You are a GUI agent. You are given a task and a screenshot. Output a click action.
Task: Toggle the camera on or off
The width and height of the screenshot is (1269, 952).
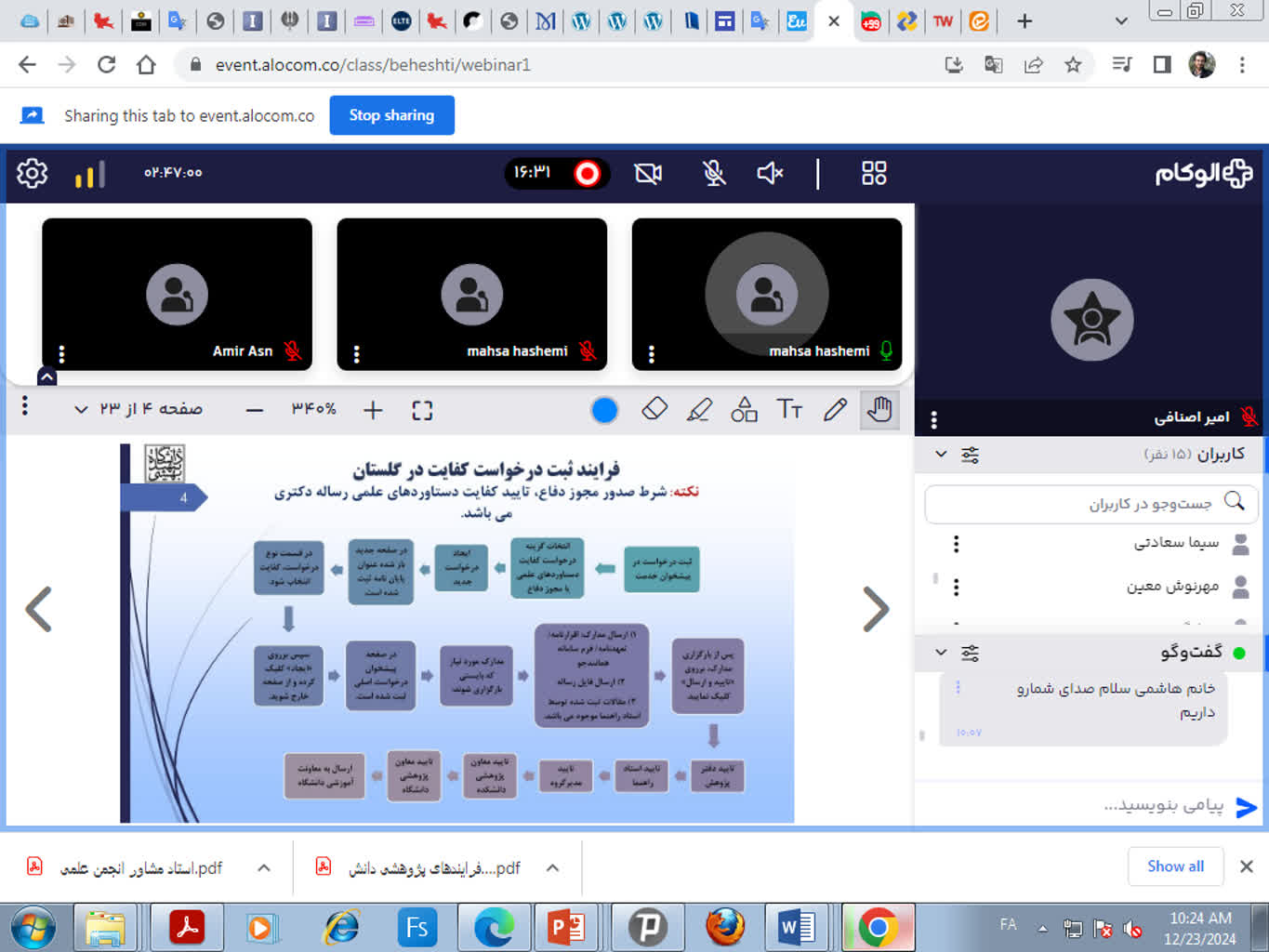tap(648, 173)
